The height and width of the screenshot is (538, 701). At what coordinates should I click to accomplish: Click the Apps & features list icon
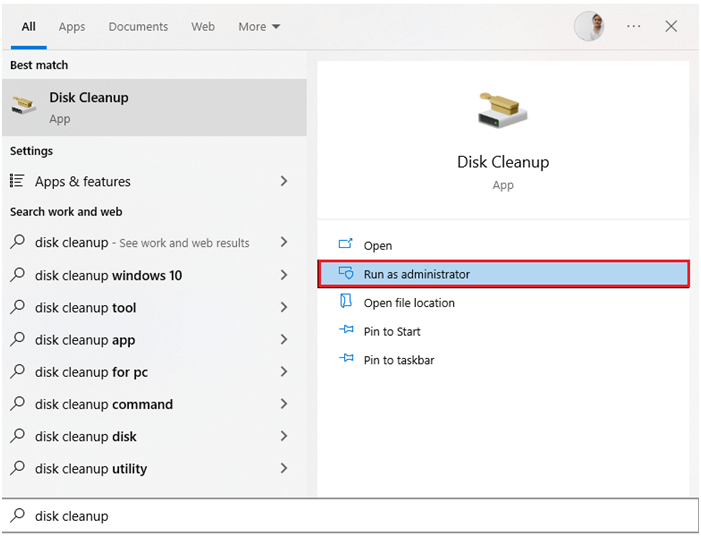(17, 181)
